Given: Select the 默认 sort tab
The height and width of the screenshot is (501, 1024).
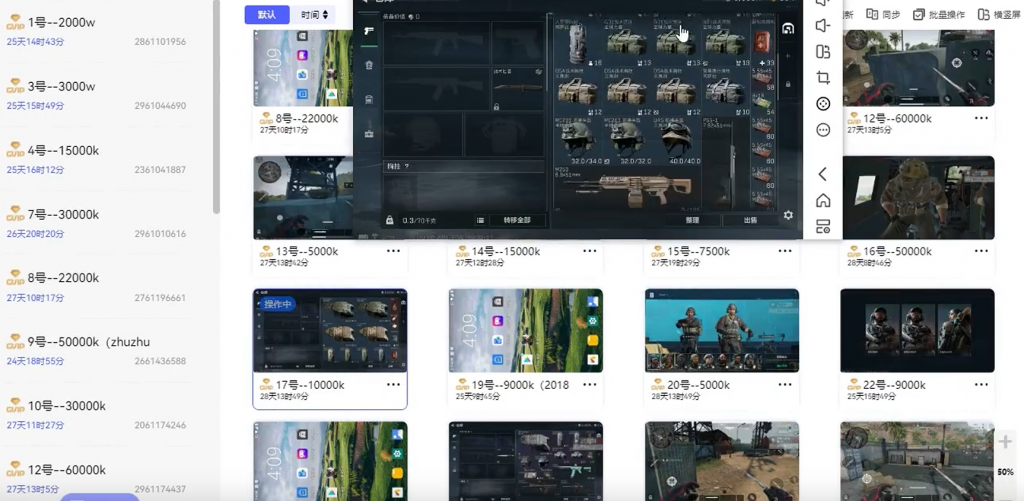Looking at the screenshot, I should coord(267,15).
